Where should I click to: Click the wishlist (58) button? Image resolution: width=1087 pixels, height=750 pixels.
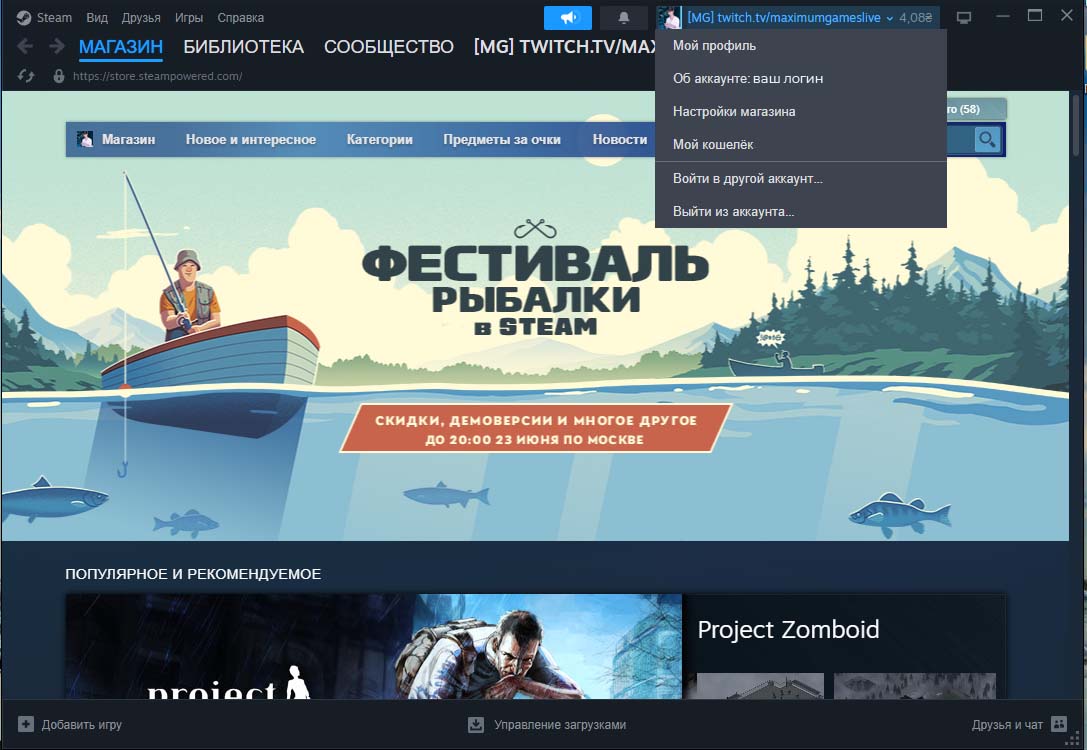click(x=976, y=109)
